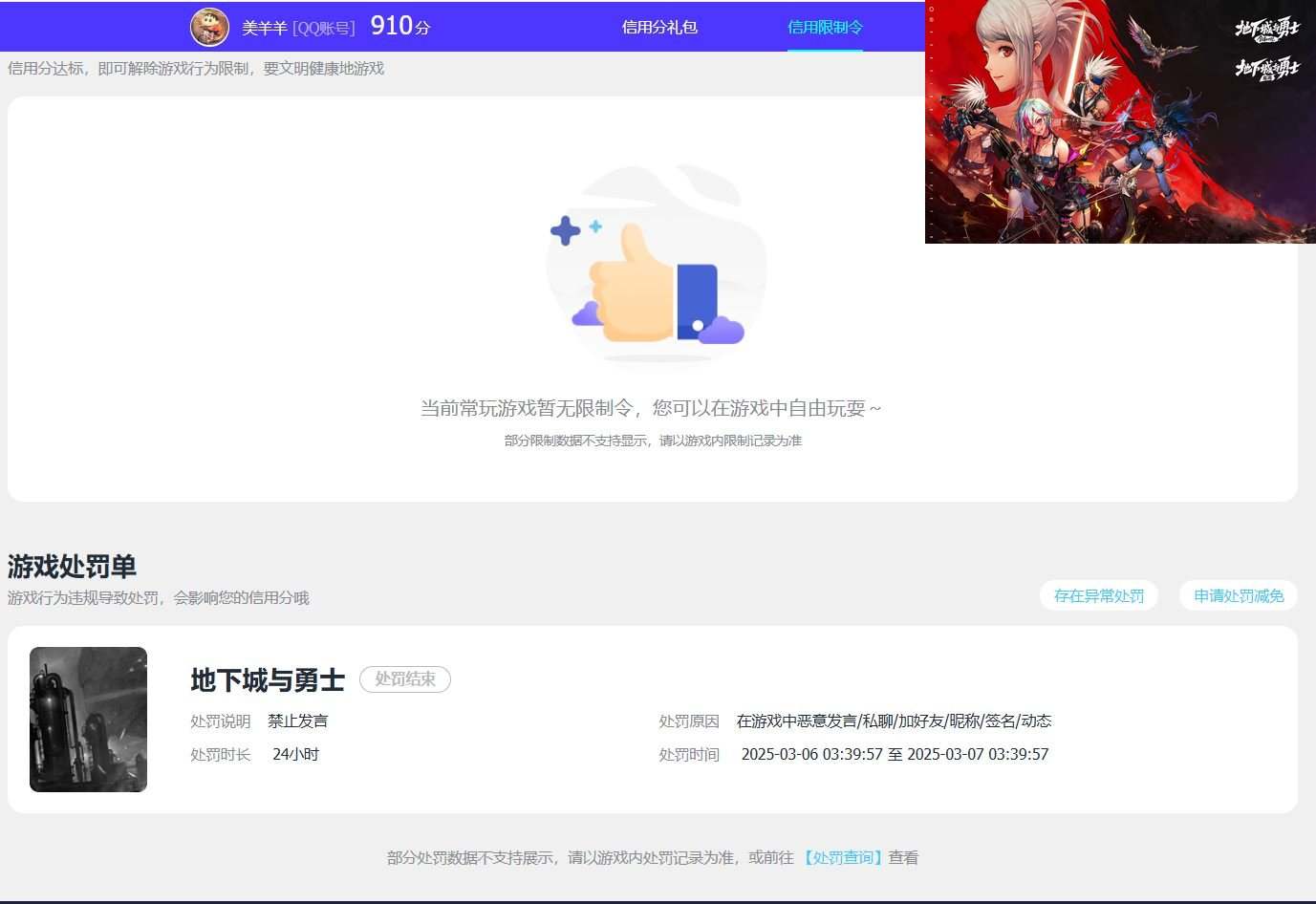Open the 【处罚查询】 link
Image resolution: width=1316 pixels, height=904 pixels.
tap(843, 857)
